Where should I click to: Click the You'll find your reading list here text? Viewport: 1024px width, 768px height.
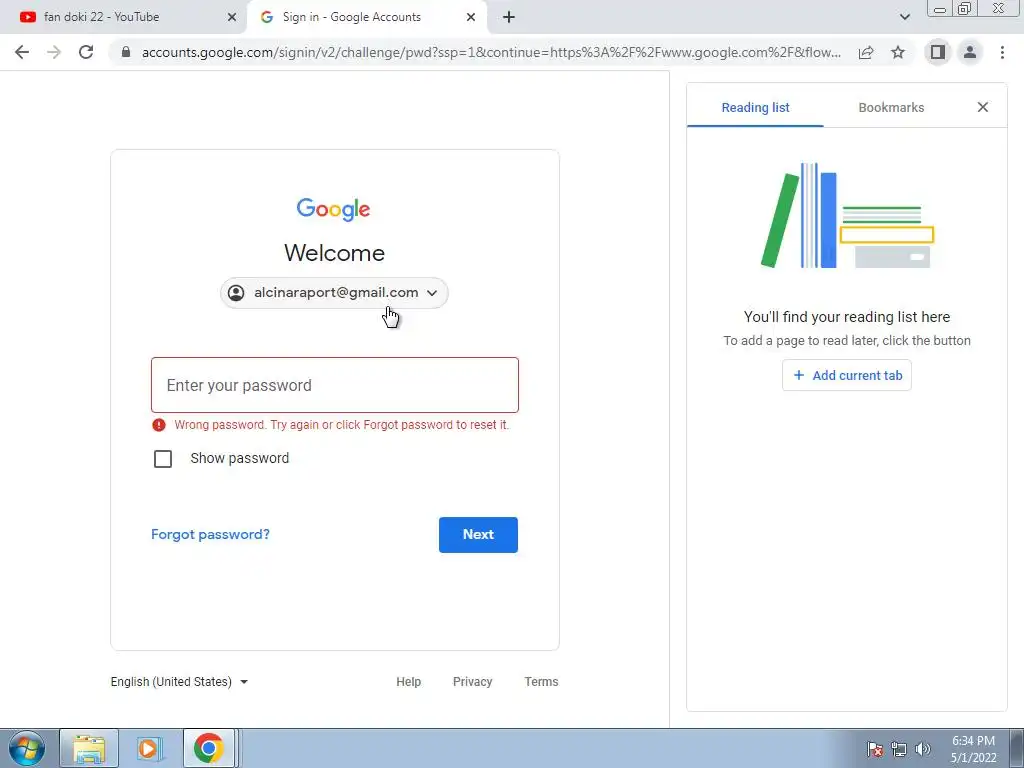(x=847, y=317)
